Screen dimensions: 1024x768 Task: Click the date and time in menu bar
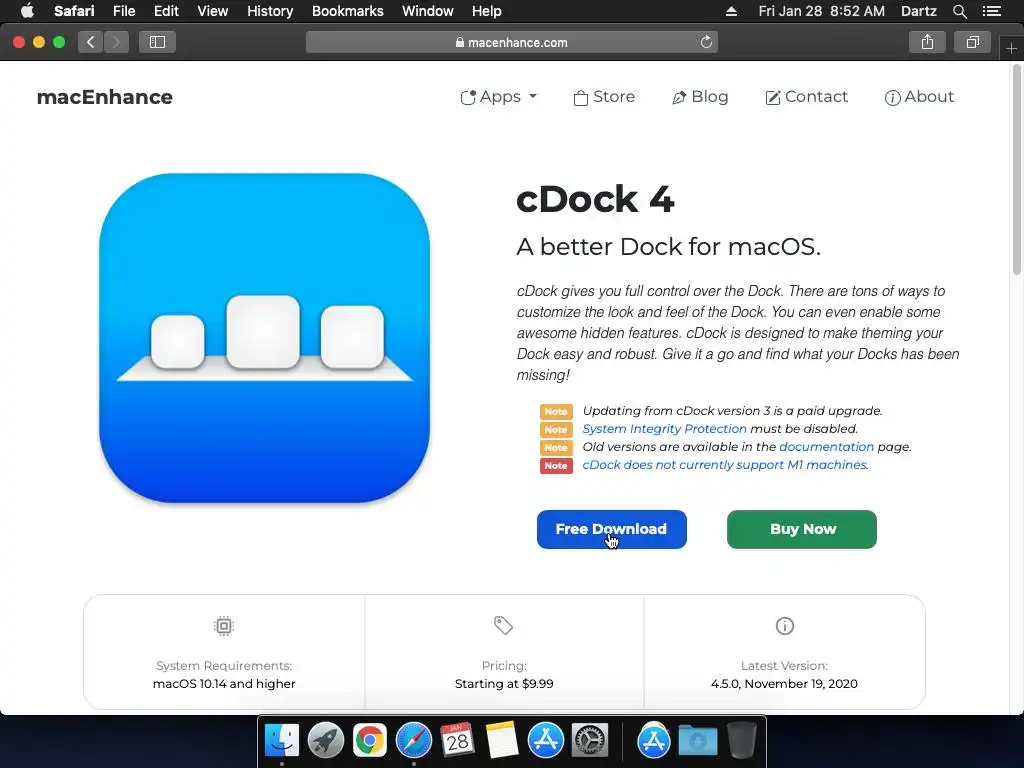tap(822, 11)
